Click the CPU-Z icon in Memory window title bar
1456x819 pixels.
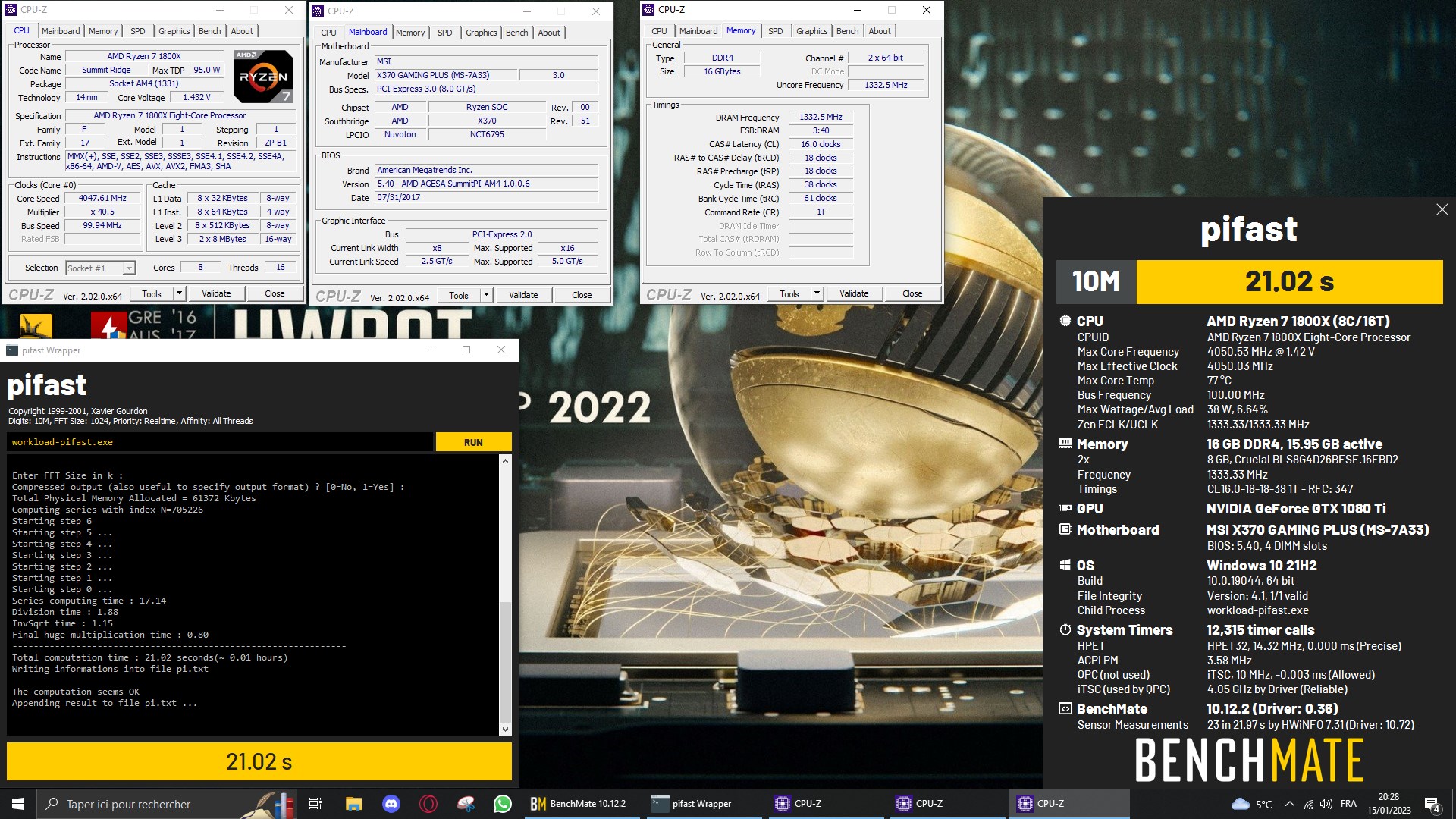point(648,10)
